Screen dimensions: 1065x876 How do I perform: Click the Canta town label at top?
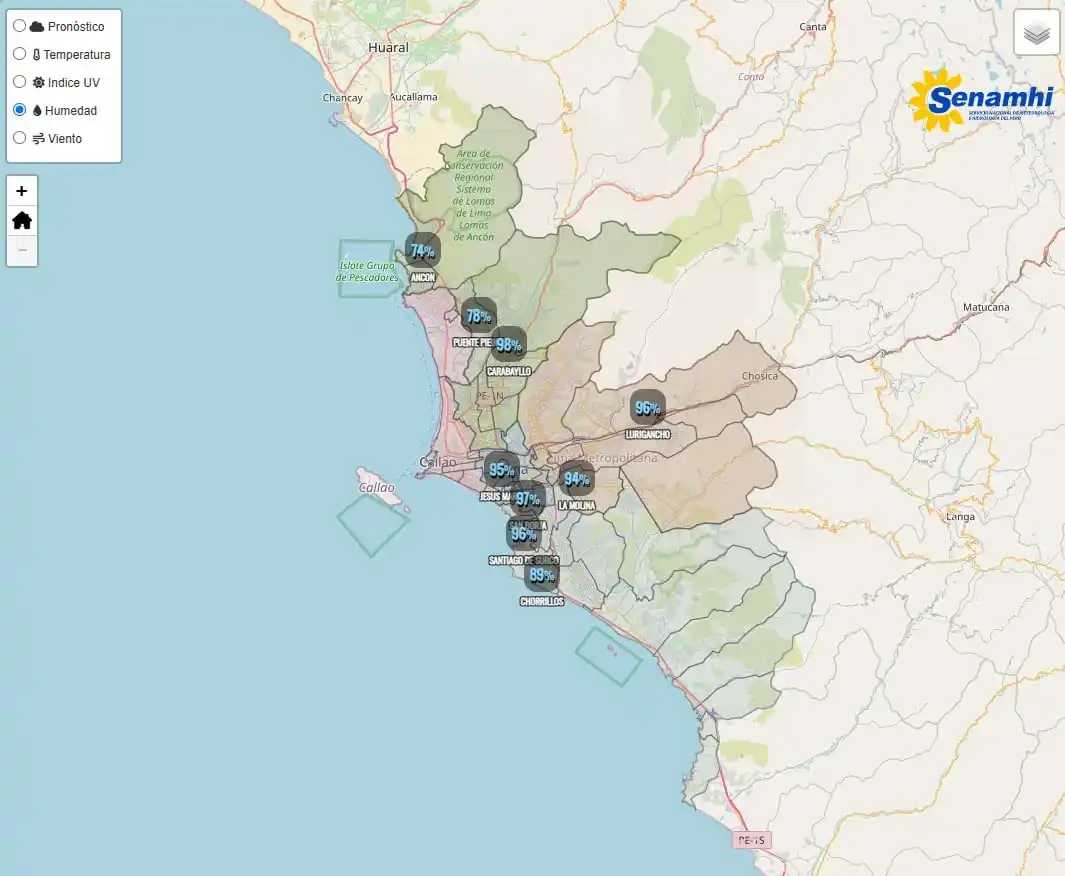[813, 26]
